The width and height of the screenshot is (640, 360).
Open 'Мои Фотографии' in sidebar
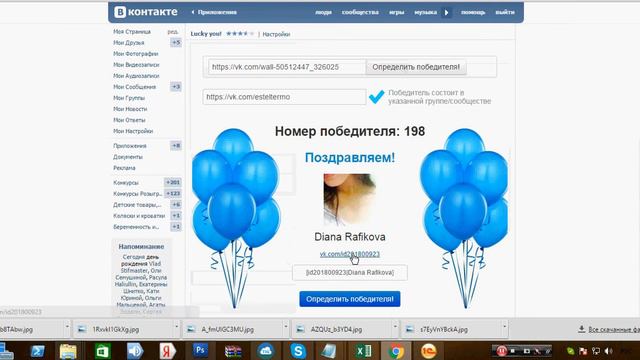pos(136,53)
